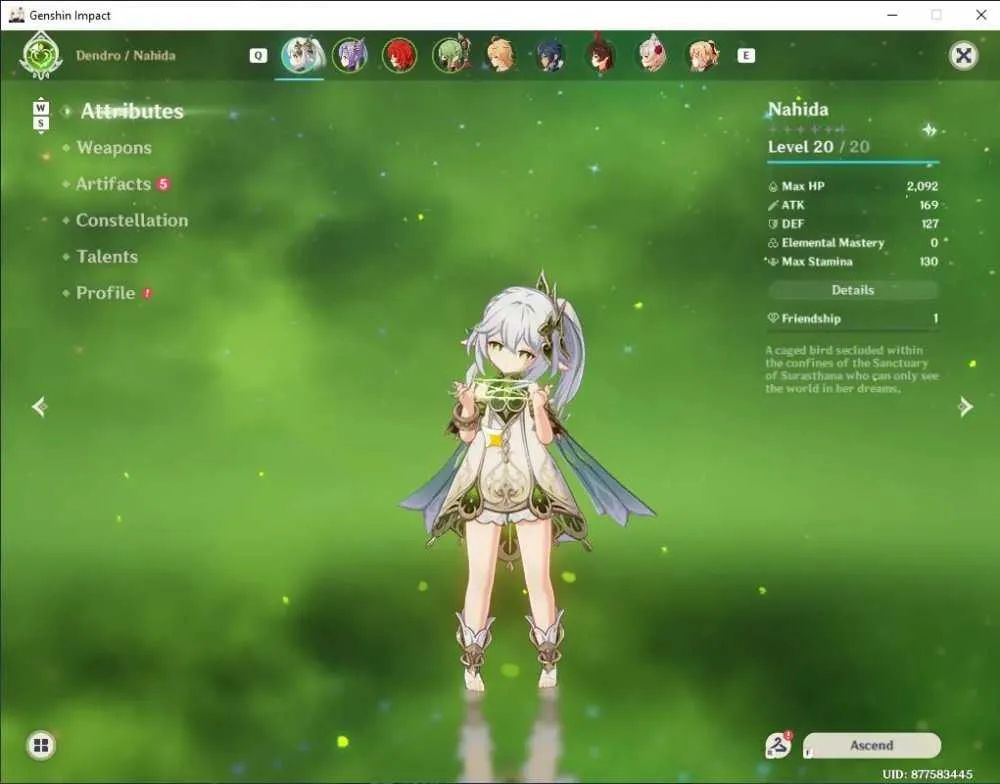This screenshot has height=784, width=1000.
Task: Click the Q key previous-character icon
Action: pyautogui.click(x=258, y=55)
